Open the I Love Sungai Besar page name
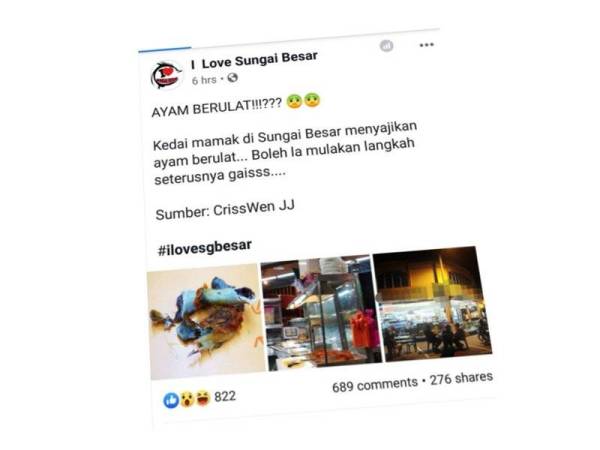The width and height of the screenshot is (600, 450). click(254, 60)
